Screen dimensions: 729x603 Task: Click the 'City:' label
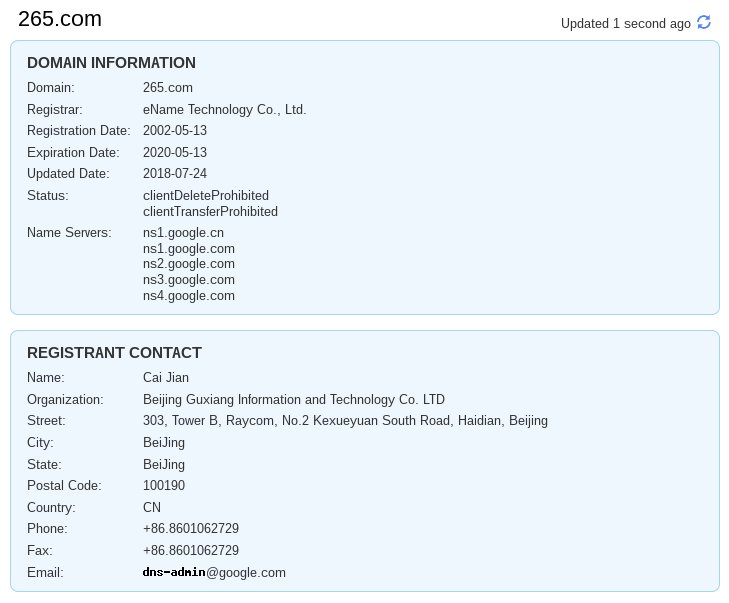(40, 442)
